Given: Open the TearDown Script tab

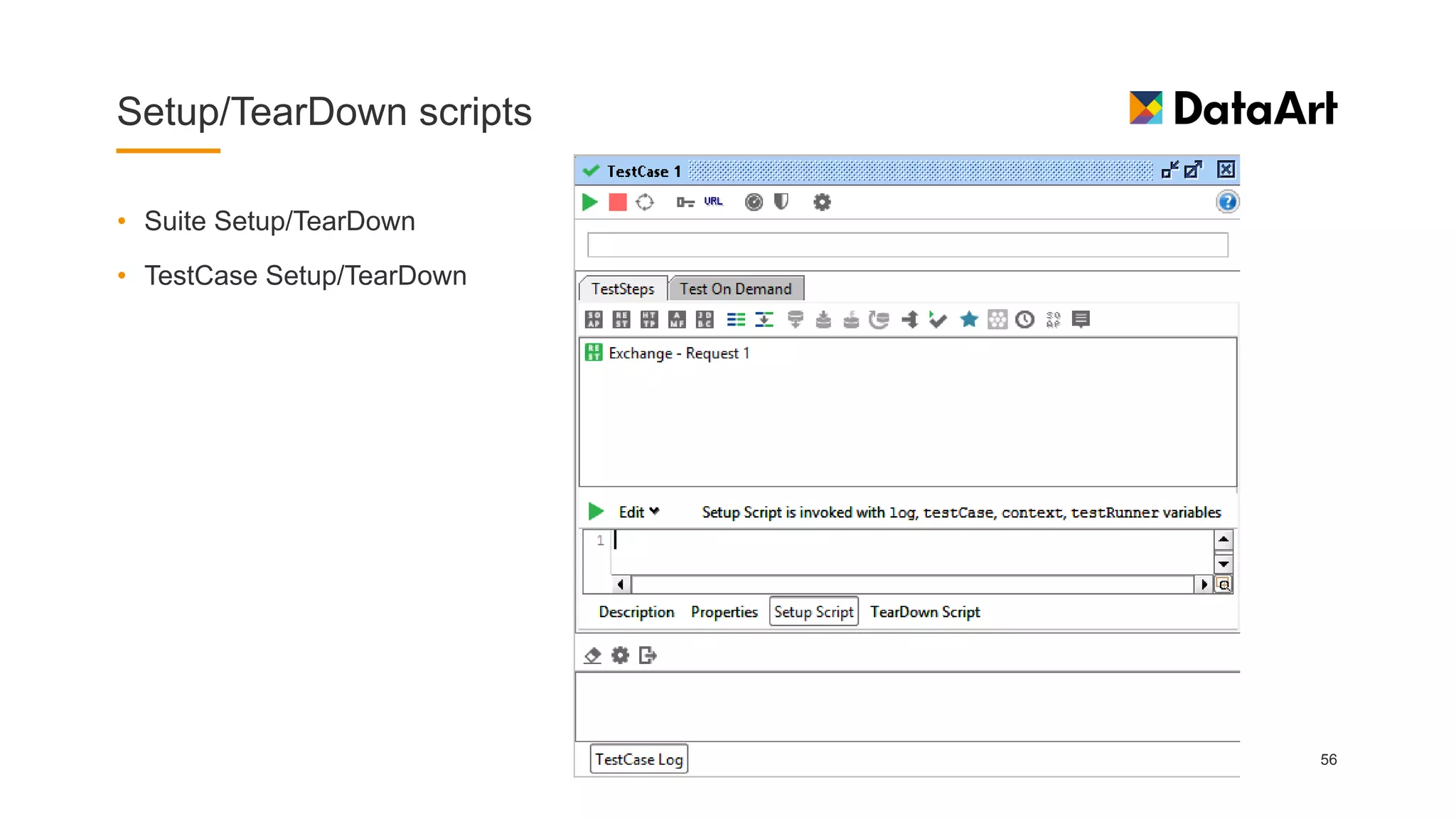Looking at the screenshot, I should tap(925, 612).
